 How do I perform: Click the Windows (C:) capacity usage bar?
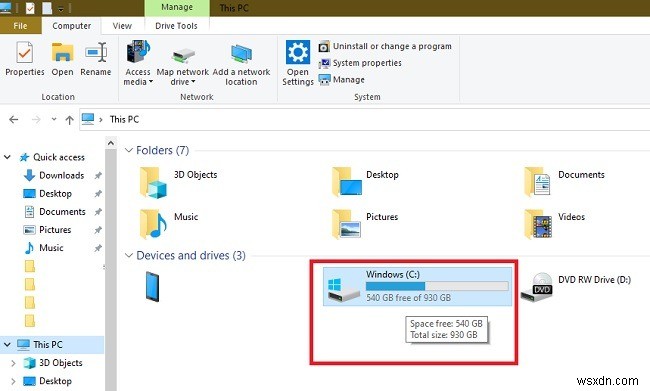(437, 286)
